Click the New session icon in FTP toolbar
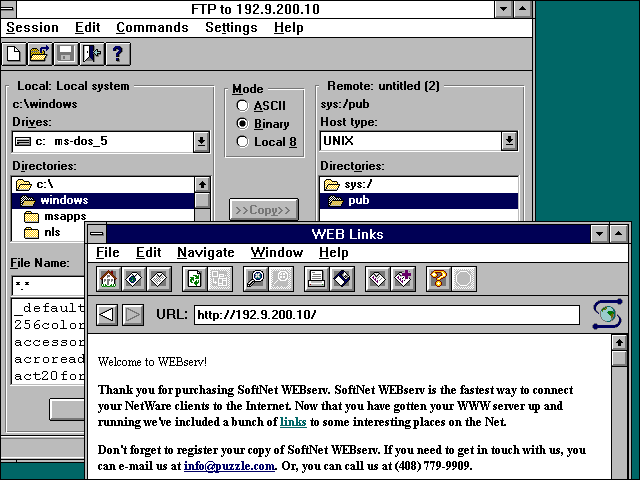The height and width of the screenshot is (480, 640). (14, 54)
